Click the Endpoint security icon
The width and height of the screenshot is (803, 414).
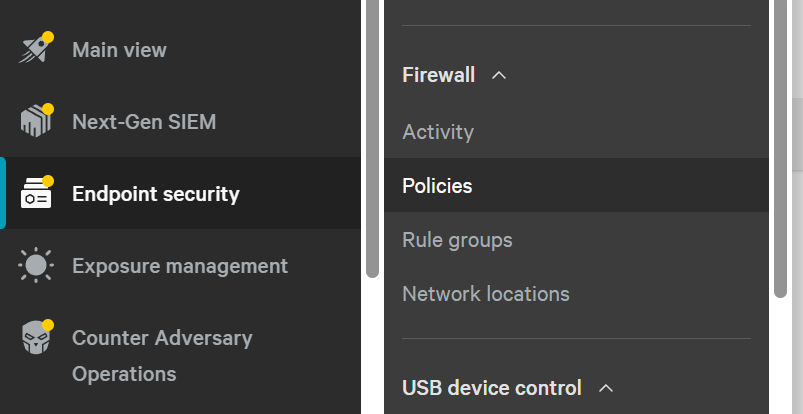36,193
